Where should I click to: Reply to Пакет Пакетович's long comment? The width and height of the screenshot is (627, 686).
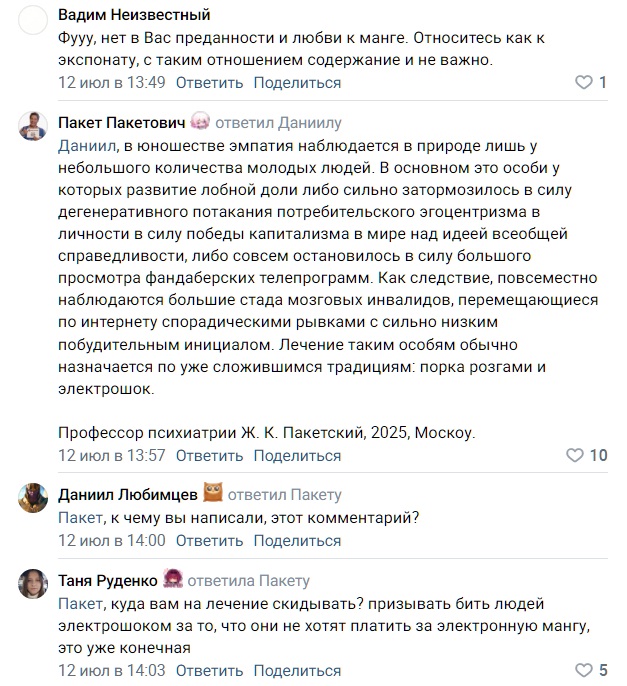(209, 455)
